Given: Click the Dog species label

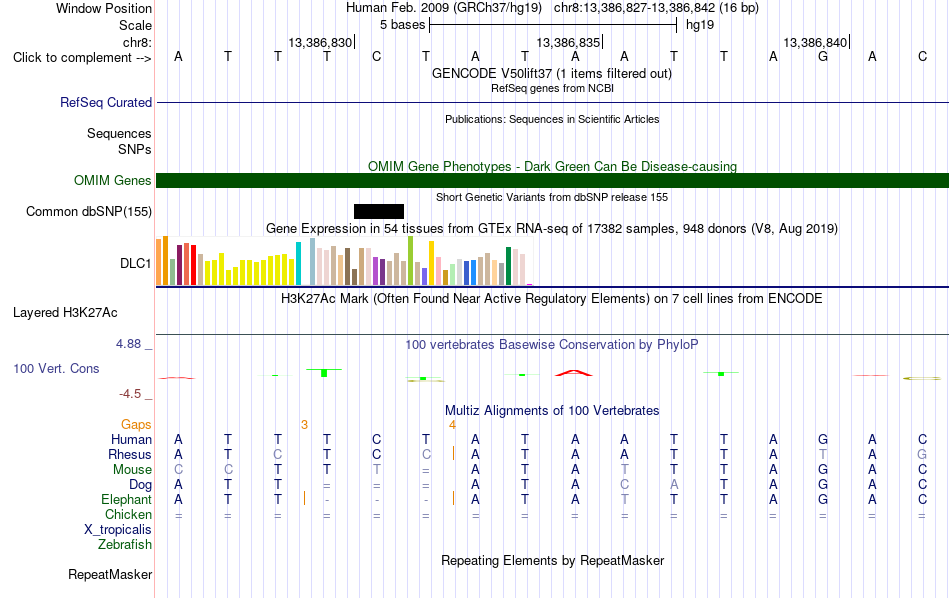Looking at the screenshot, I should (140, 485).
